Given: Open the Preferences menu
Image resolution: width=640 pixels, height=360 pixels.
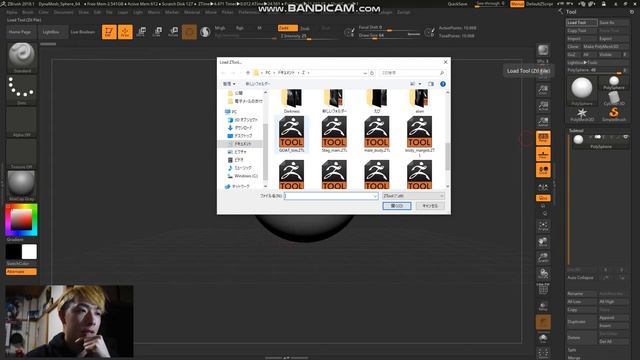Looking at the screenshot, I should point(249,12).
